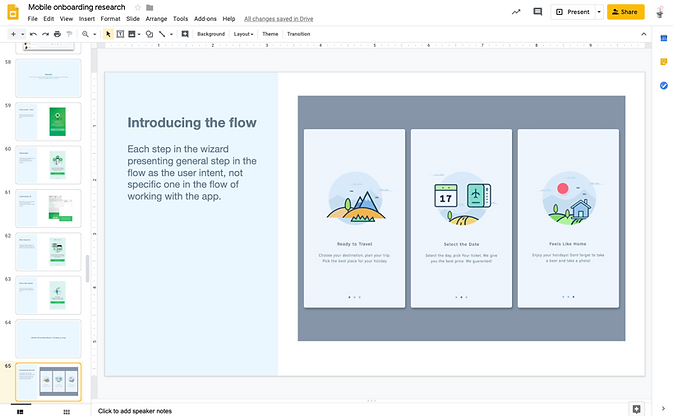673x416 pixels.
Task: Select the Shape tool
Action: [x=149, y=34]
